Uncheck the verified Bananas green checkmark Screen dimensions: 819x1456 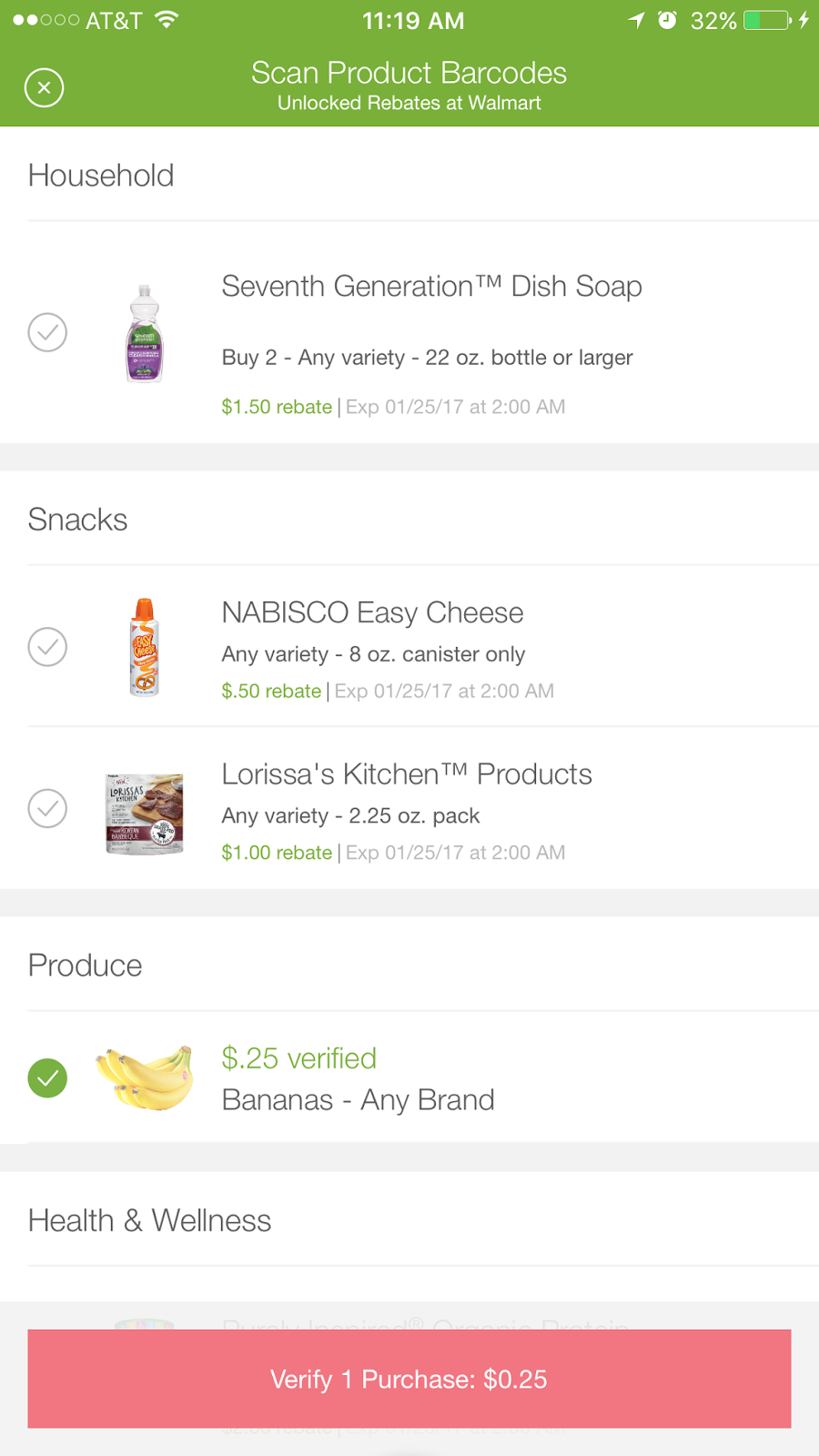[47, 1078]
